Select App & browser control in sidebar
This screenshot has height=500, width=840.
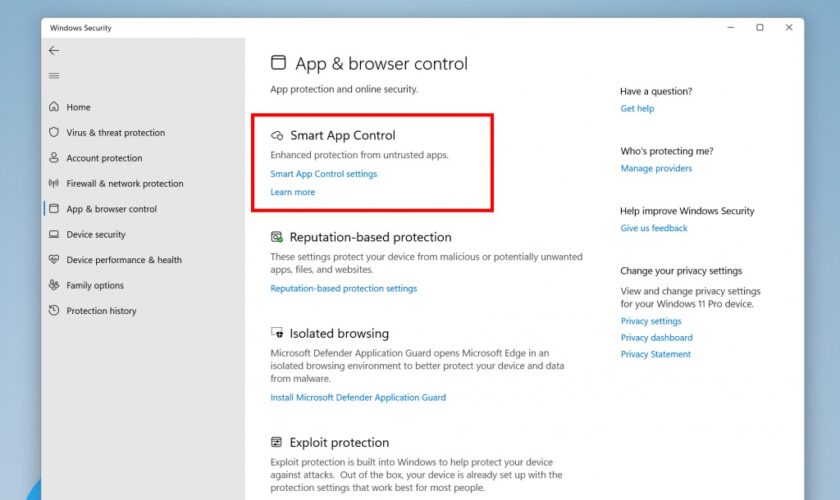[111, 209]
